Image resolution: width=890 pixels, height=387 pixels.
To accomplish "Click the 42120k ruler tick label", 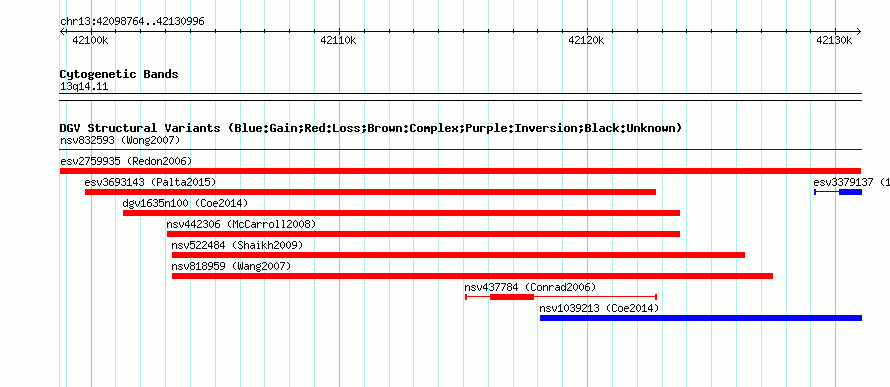I will click(586, 40).
